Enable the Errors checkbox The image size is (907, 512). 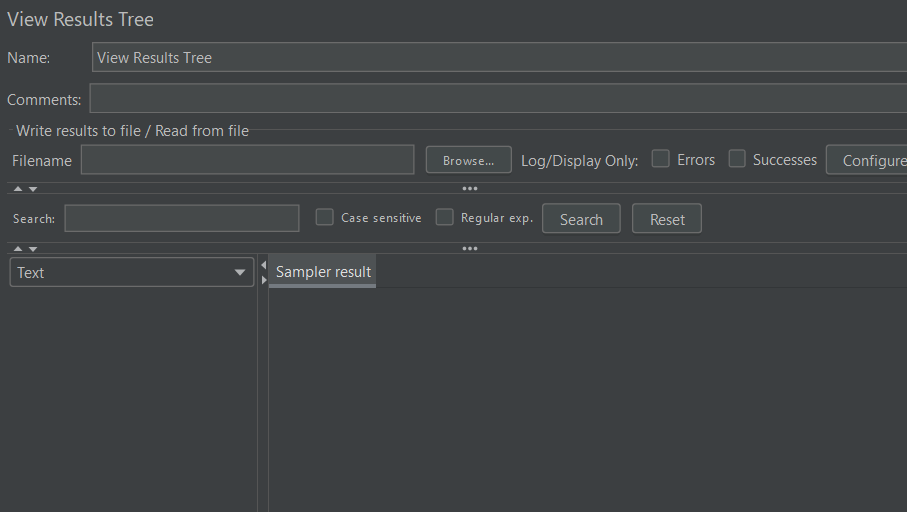click(661, 159)
